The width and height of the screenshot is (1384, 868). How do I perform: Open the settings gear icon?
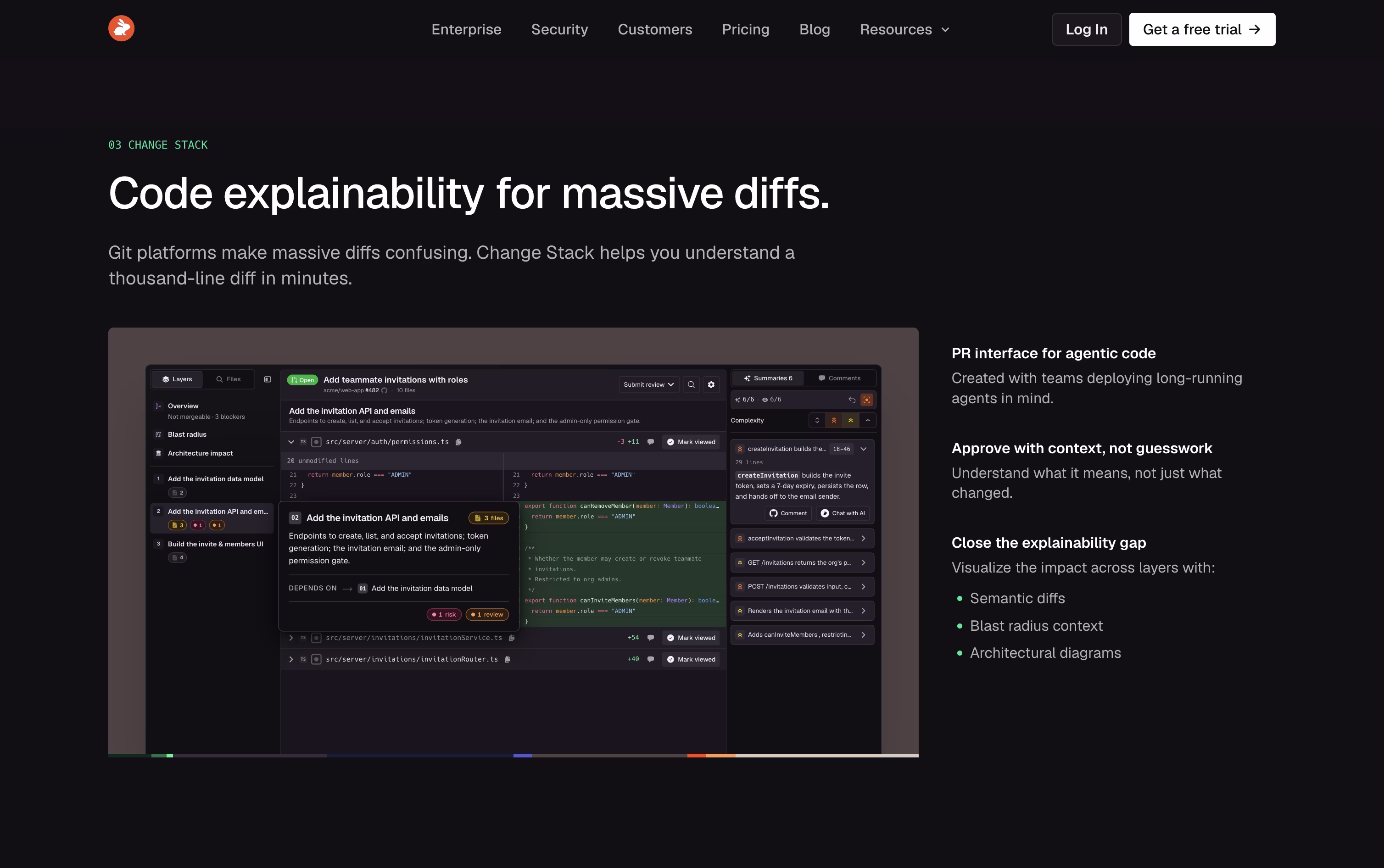(711, 384)
